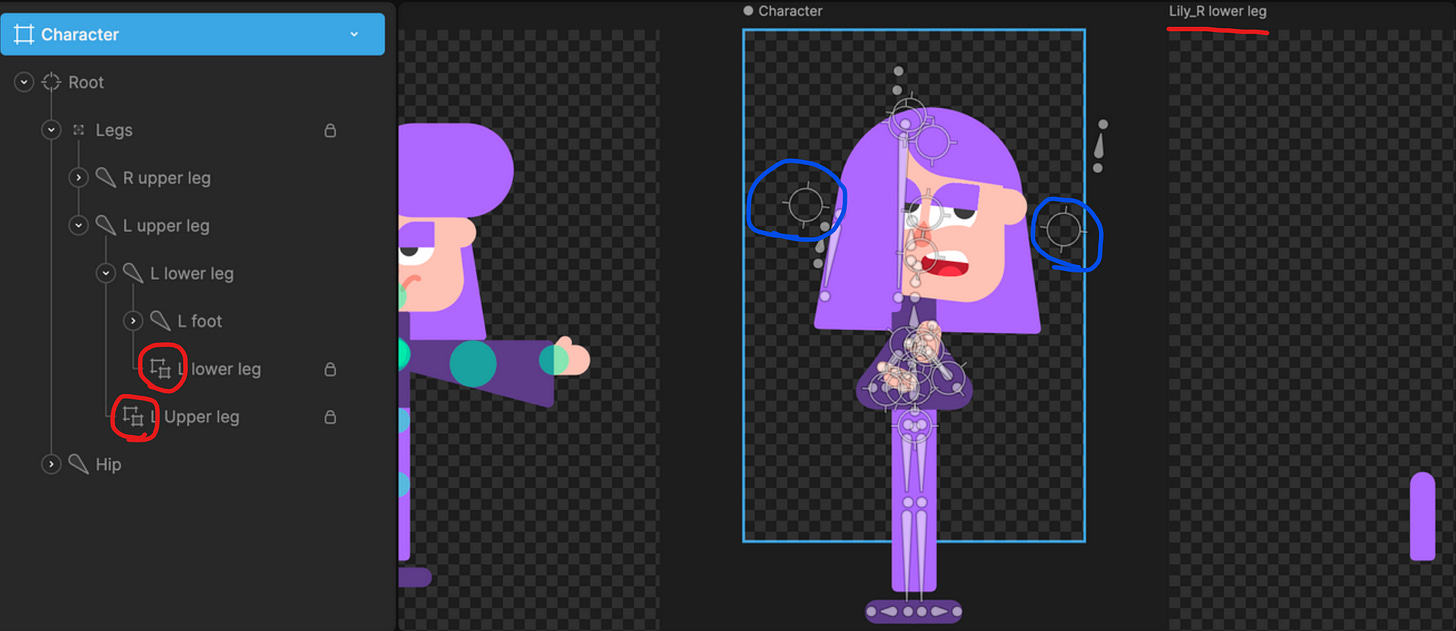1456x631 pixels.
Task: Select the Hip bone icon
Action: click(x=79, y=464)
